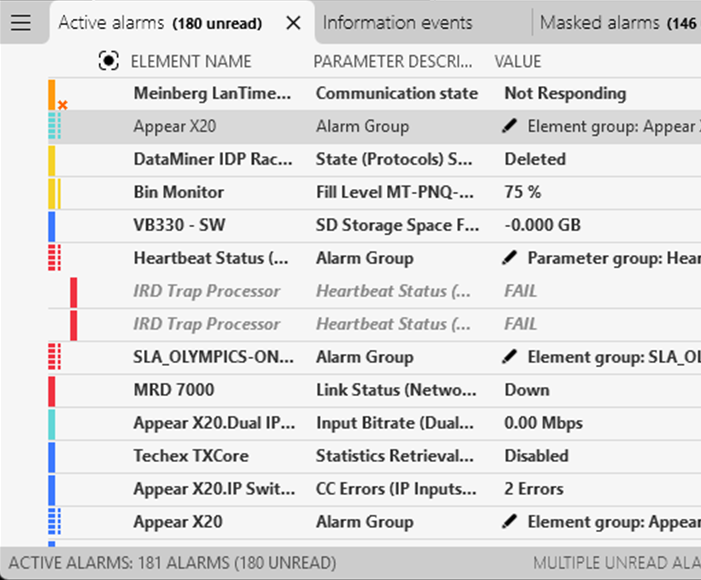Image resolution: width=701 pixels, height=580 pixels.
Task: Click the orange severity bar of Meinberg LanTime
Action: coord(52,94)
